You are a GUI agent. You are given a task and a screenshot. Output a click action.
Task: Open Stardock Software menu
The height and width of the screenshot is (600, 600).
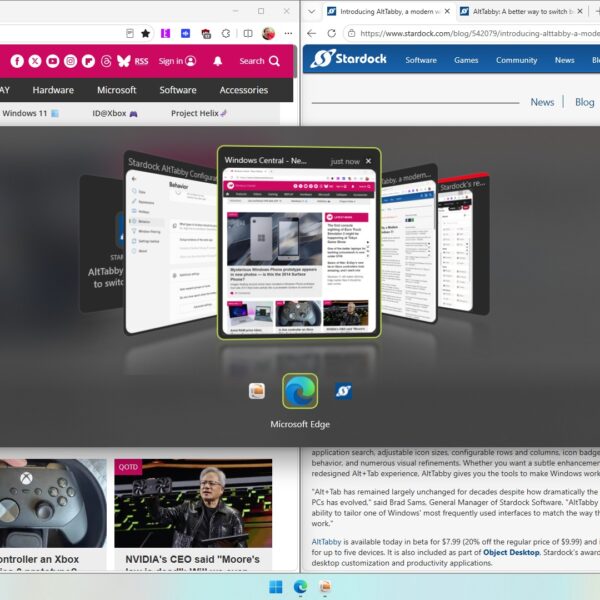click(421, 60)
